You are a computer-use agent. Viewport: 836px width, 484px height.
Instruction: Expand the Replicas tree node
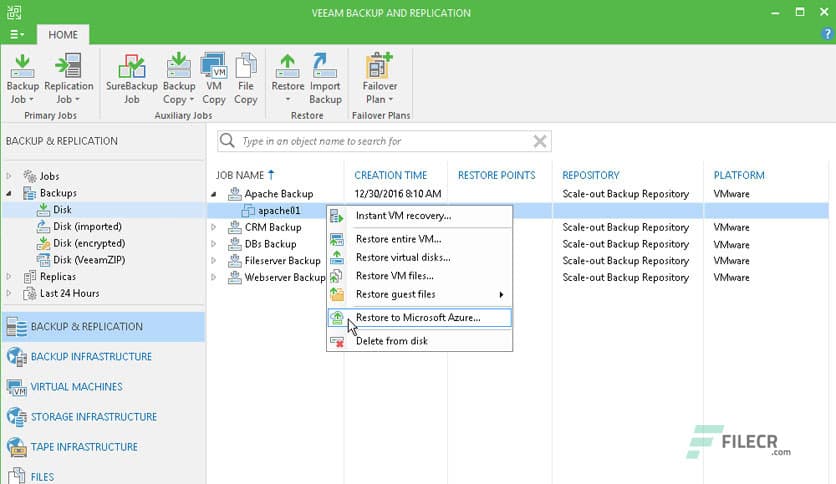(9, 277)
